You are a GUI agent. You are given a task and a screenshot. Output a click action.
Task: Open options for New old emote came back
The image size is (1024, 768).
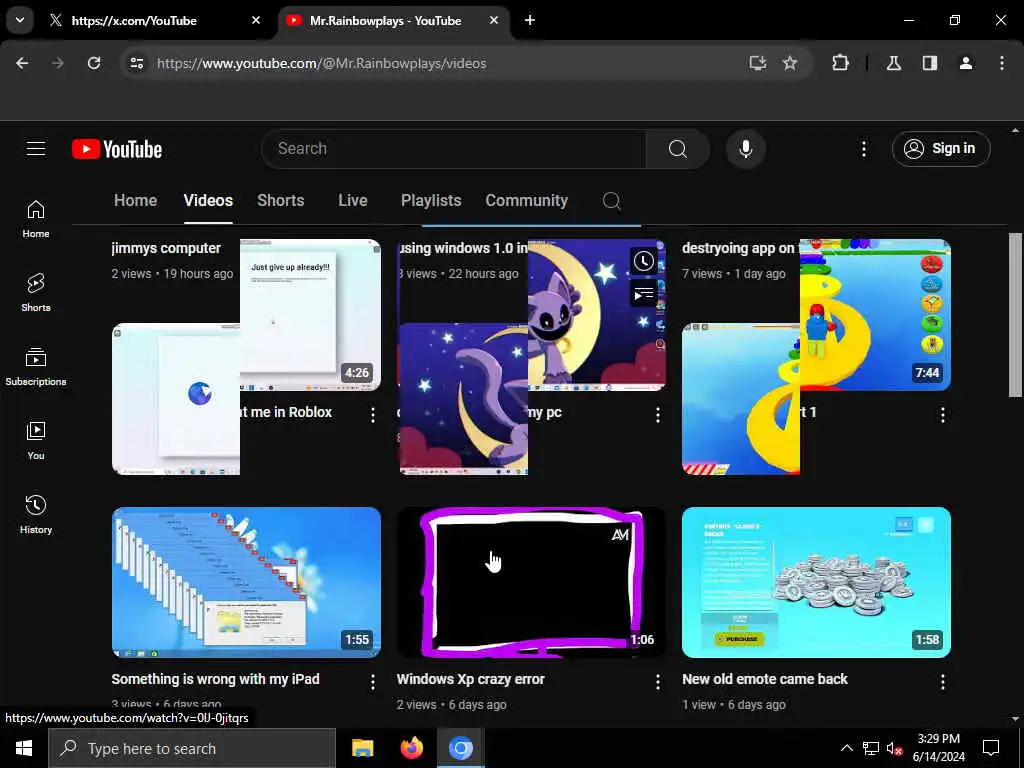click(x=942, y=682)
